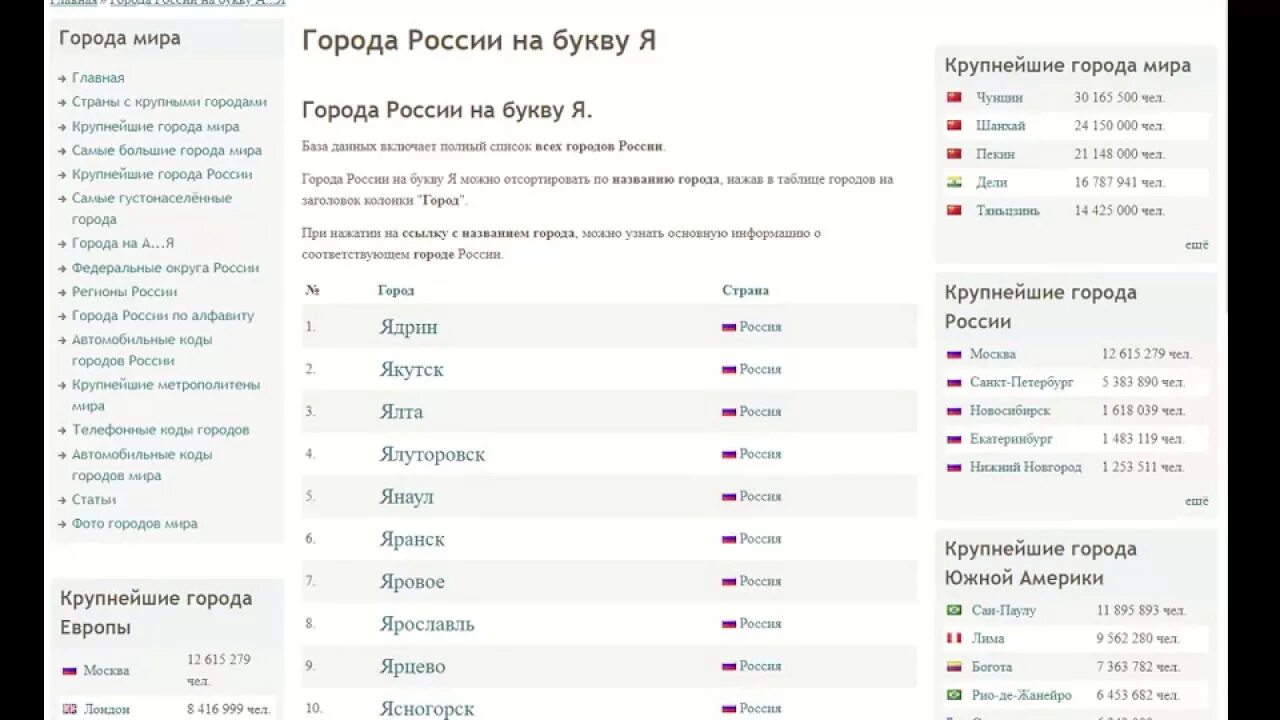Click the China flag next to Чунцин
The height and width of the screenshot is (720, 1280).
(x=954, y=97)
